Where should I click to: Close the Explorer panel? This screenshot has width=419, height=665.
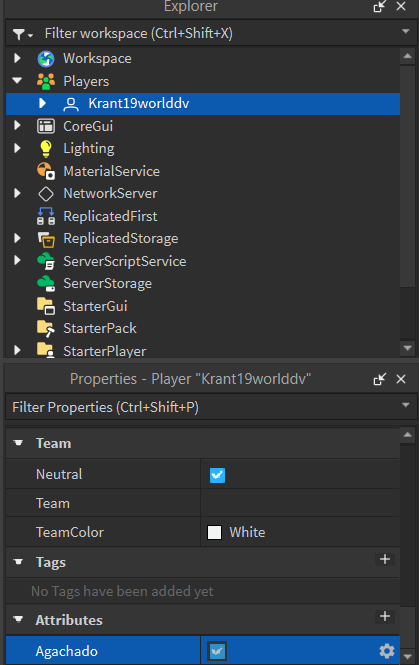(x=401, y=6)
